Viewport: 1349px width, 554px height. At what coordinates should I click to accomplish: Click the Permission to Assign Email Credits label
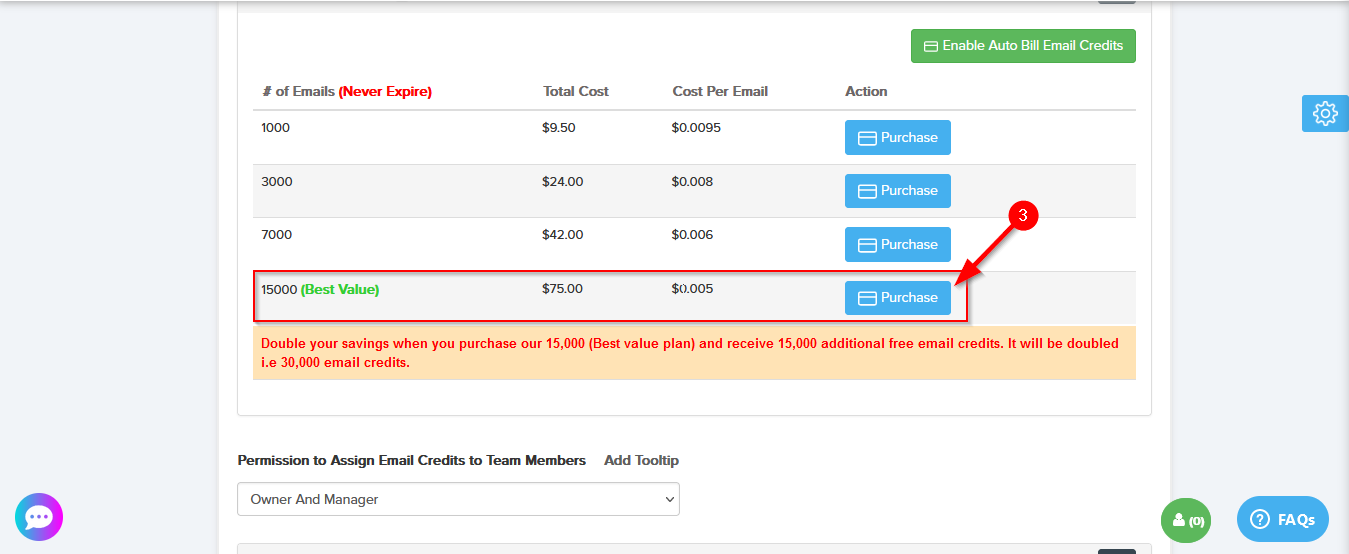(x=411, y=460)
